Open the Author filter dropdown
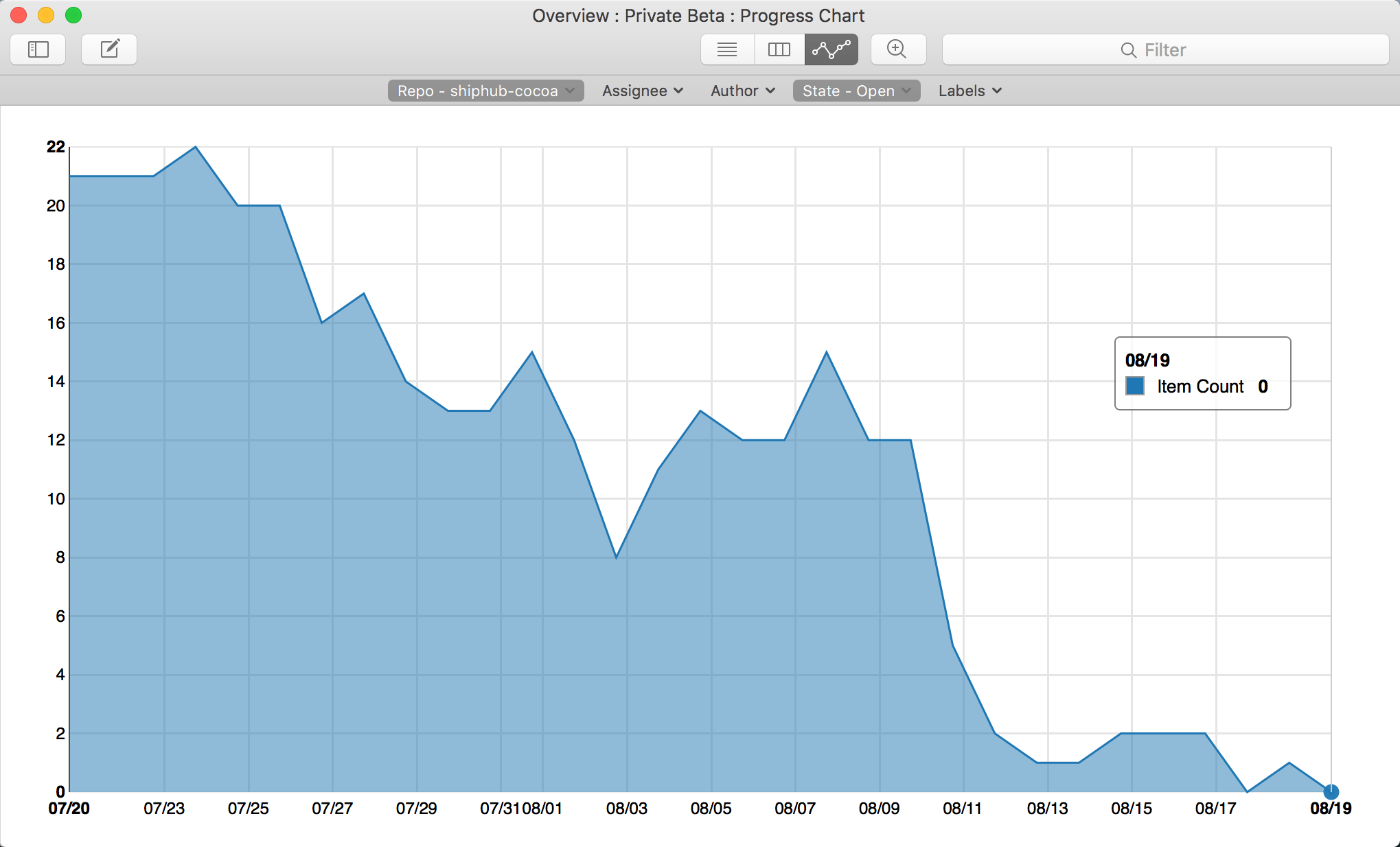This screenshot has width=1400, height=847. click(x=743, y=91)
